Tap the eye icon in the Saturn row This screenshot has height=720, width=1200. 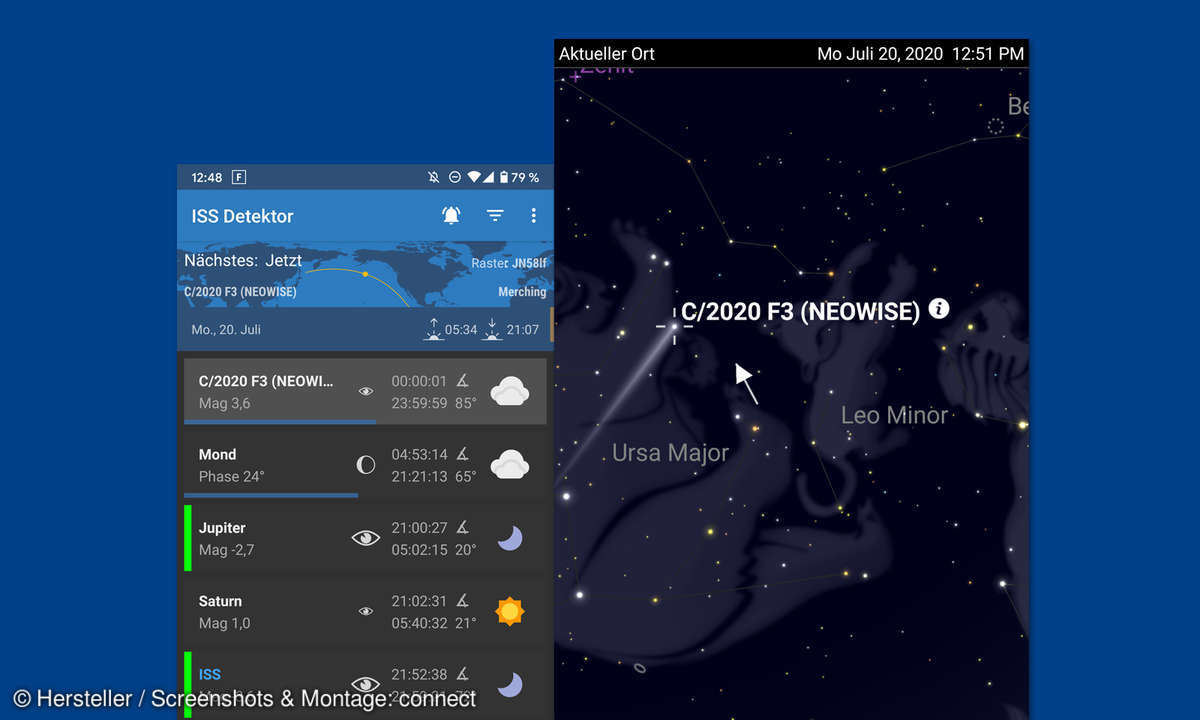click(x=366, y=611)
